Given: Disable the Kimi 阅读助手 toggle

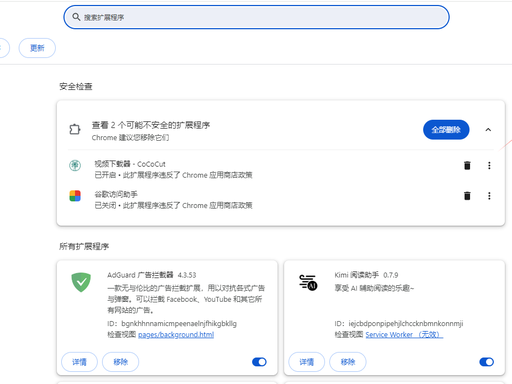Looking at the screenshot, I should [487, 362].
